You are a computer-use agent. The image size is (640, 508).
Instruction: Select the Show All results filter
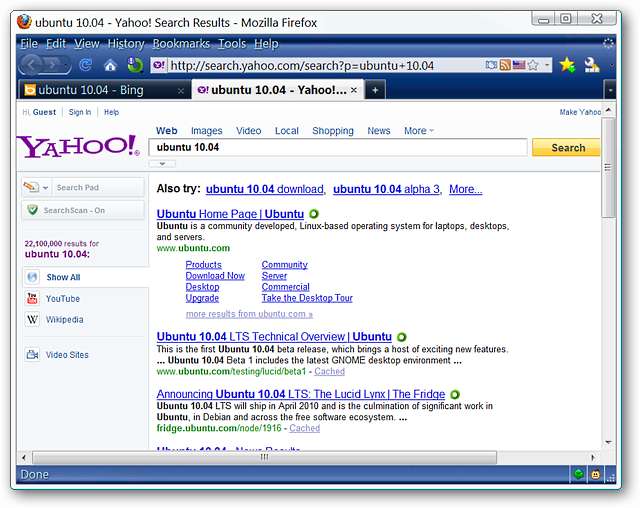click(63, 277)
